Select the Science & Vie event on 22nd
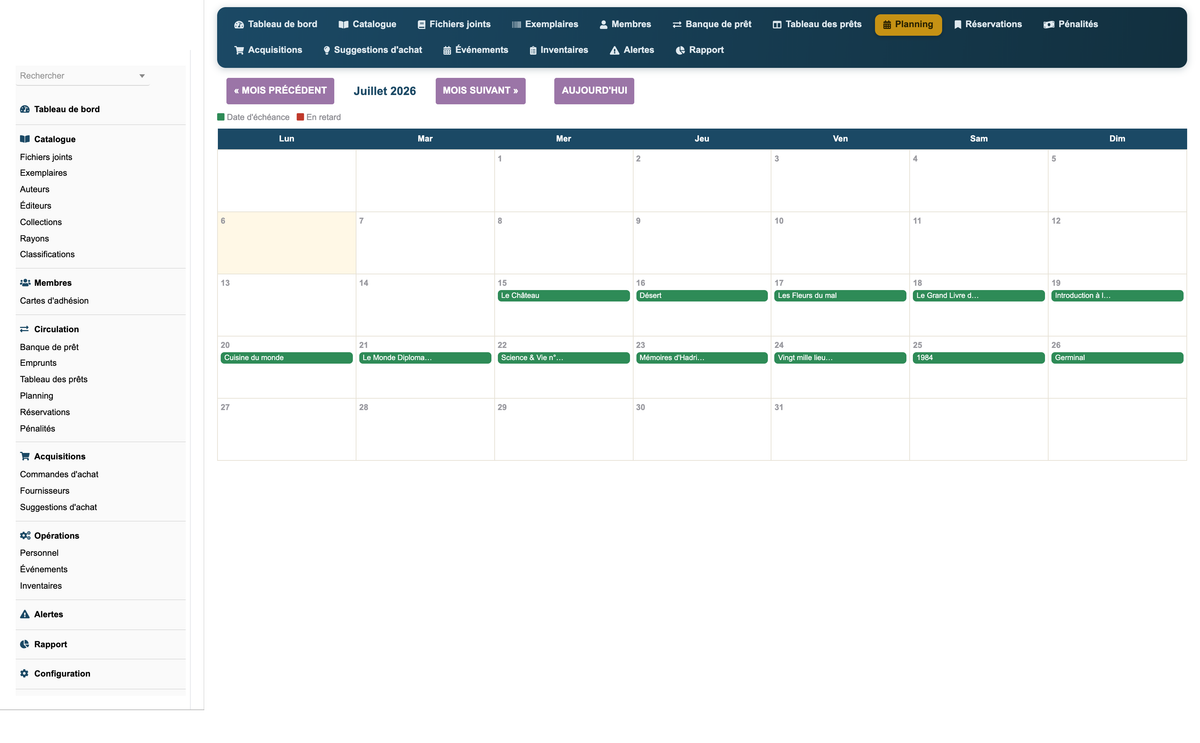This screenshot has width=1200, height=743. point(563,358)
